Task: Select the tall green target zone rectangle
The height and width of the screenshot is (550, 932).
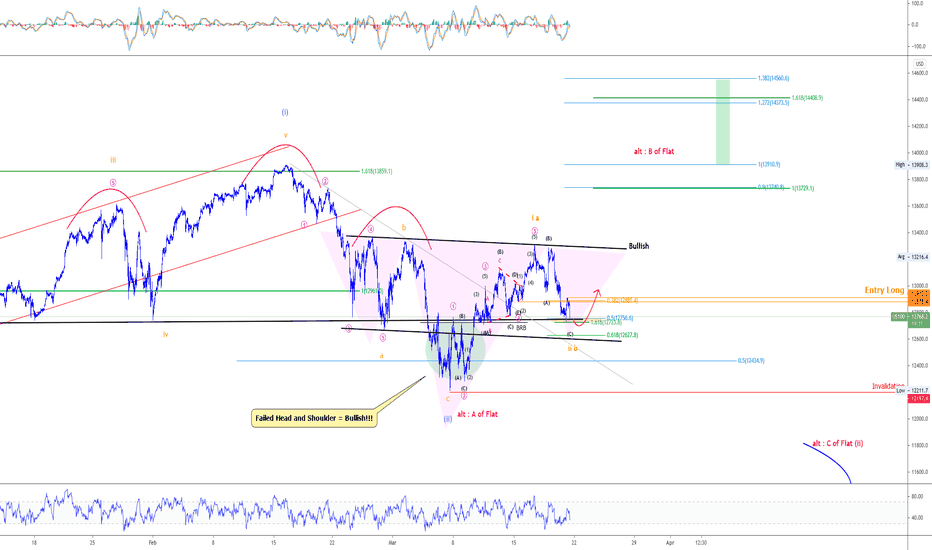Action: pyautogui.click(x=723, y=122)
